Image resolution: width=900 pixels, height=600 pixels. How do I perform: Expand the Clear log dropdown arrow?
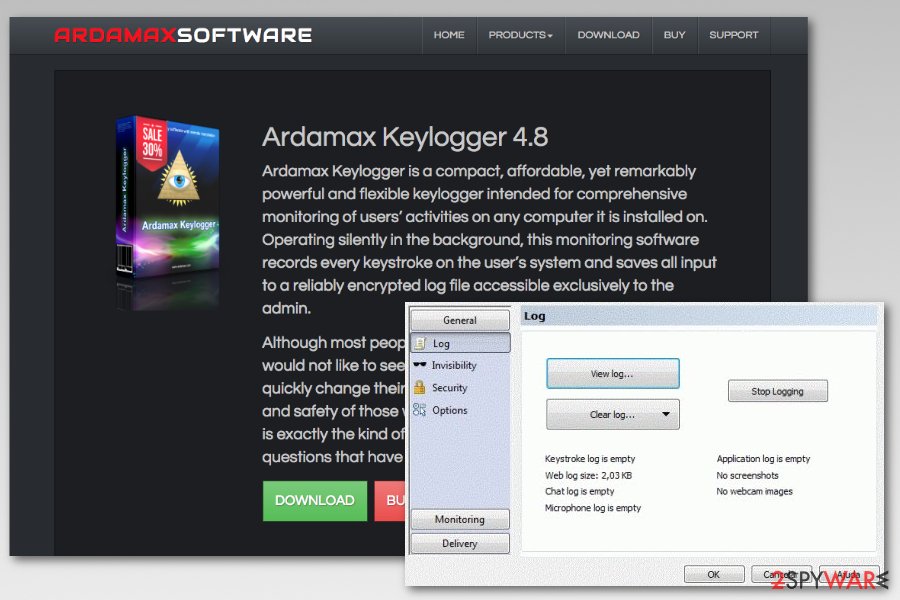(x=666, y=414)
